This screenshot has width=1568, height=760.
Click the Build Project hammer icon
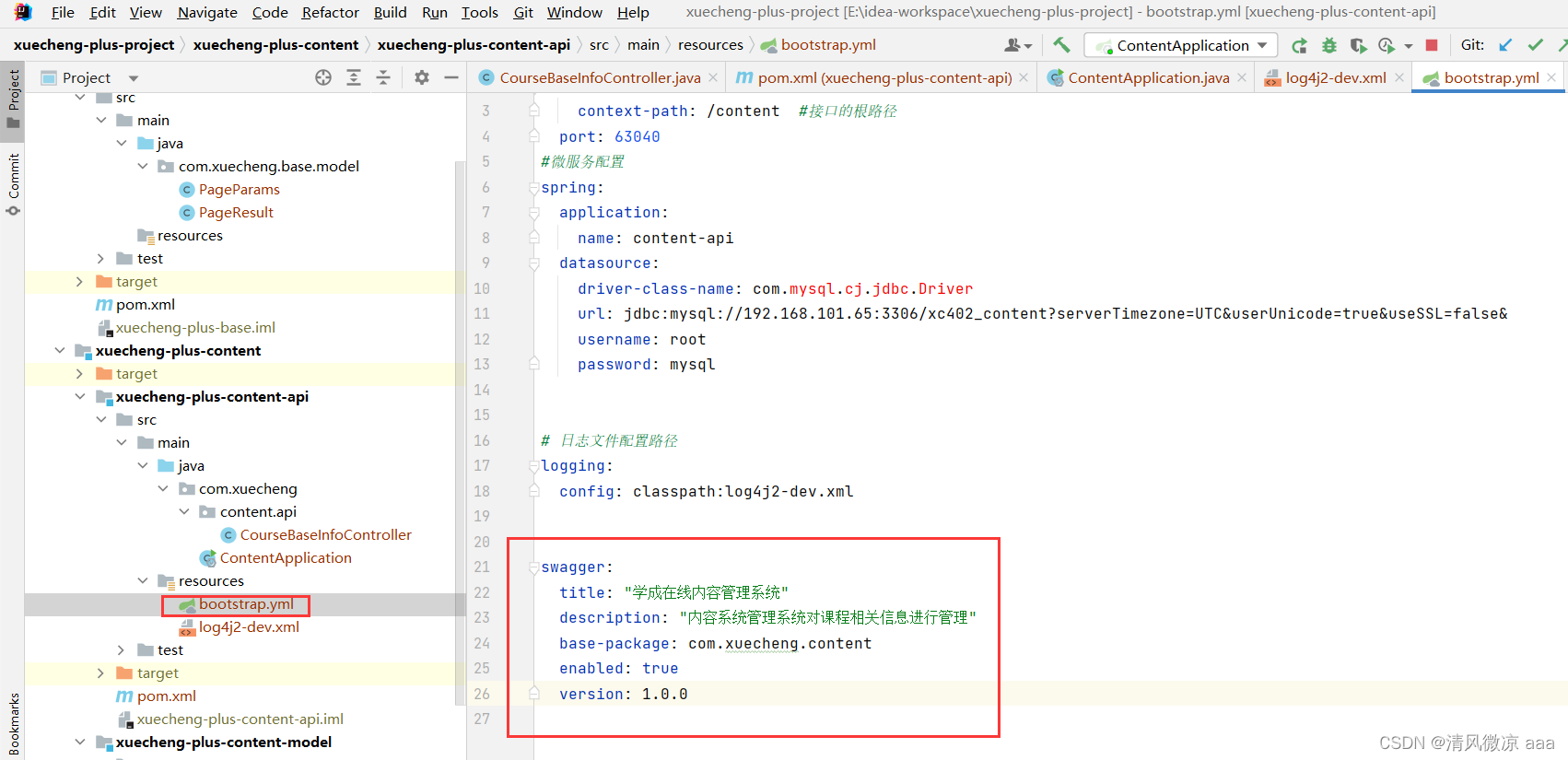1061,44
